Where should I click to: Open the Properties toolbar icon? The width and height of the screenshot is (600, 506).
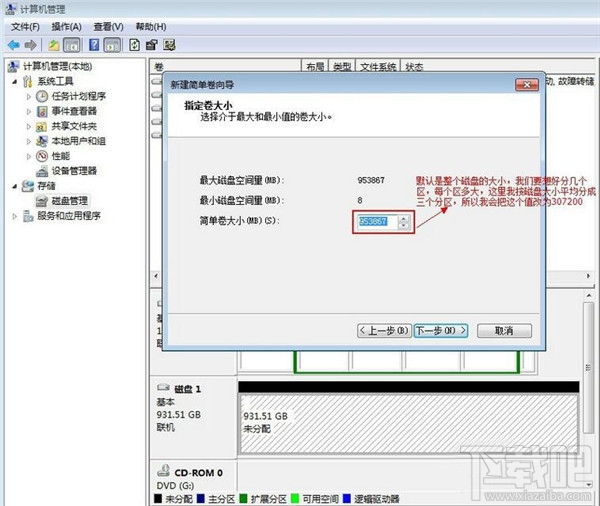pos(152,45)
